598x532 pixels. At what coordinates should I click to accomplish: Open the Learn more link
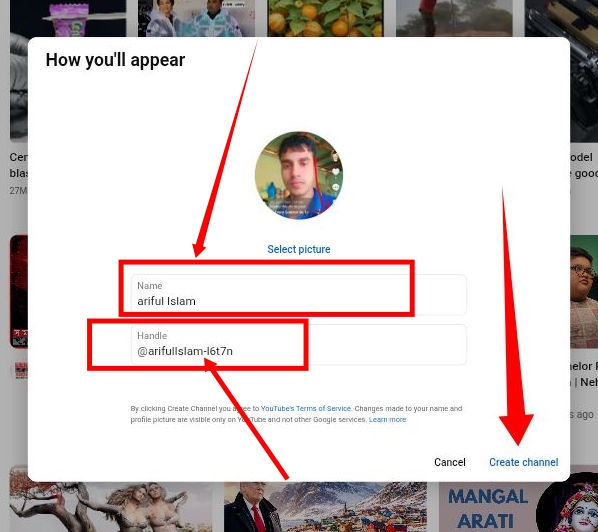point(387,419)
